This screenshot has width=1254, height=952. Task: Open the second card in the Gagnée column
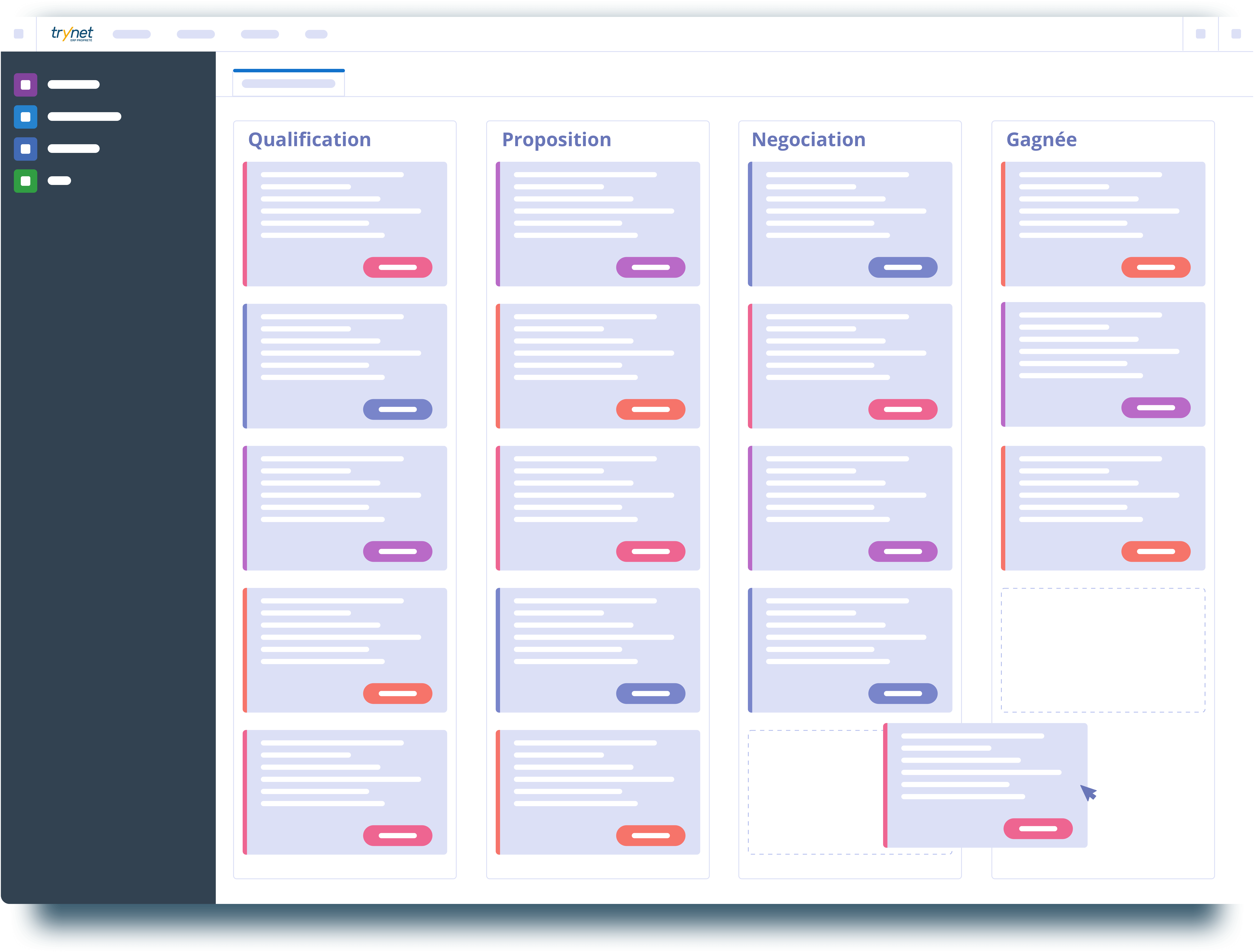pos(1103,364)
